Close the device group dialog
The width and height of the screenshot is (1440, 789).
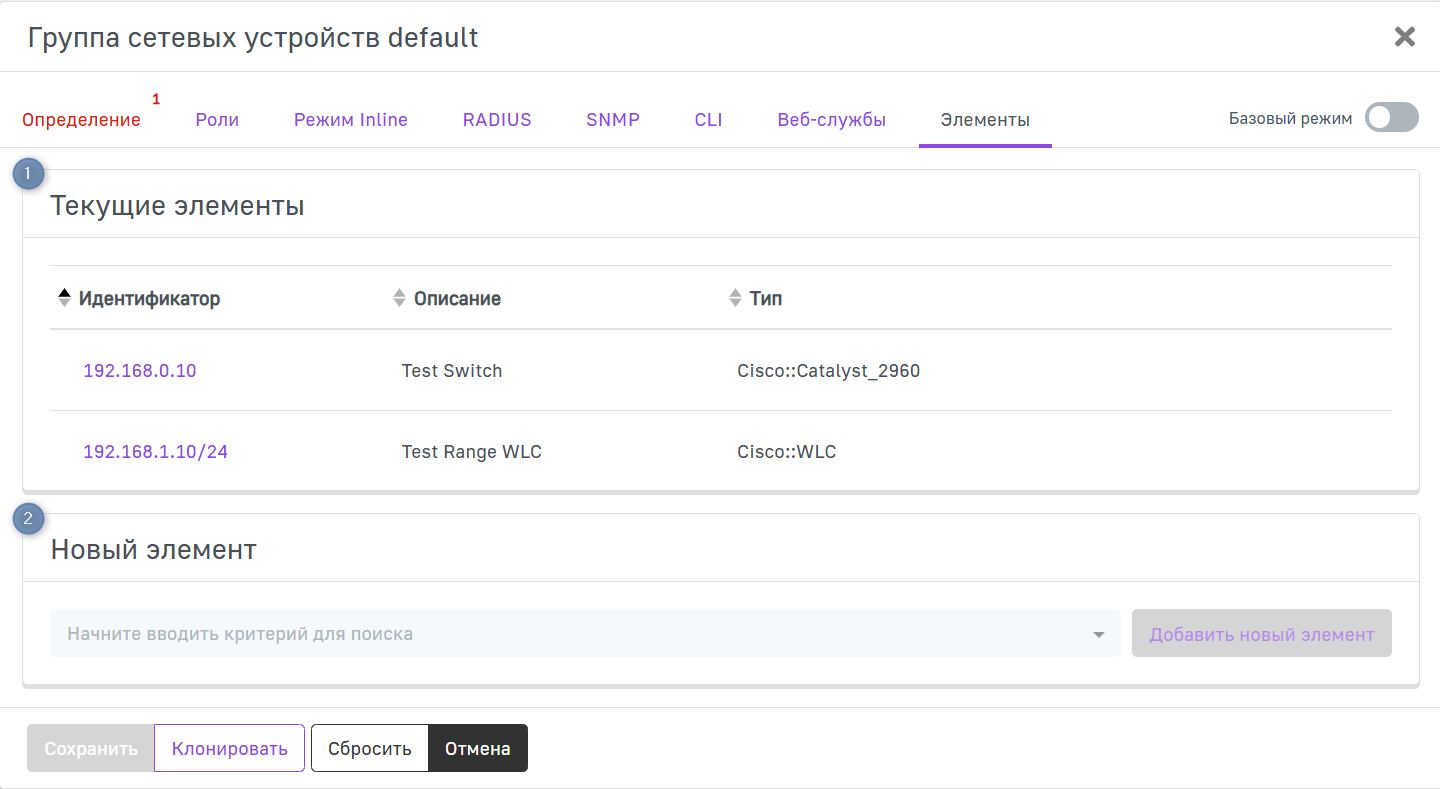click(x=1404, y=37)
